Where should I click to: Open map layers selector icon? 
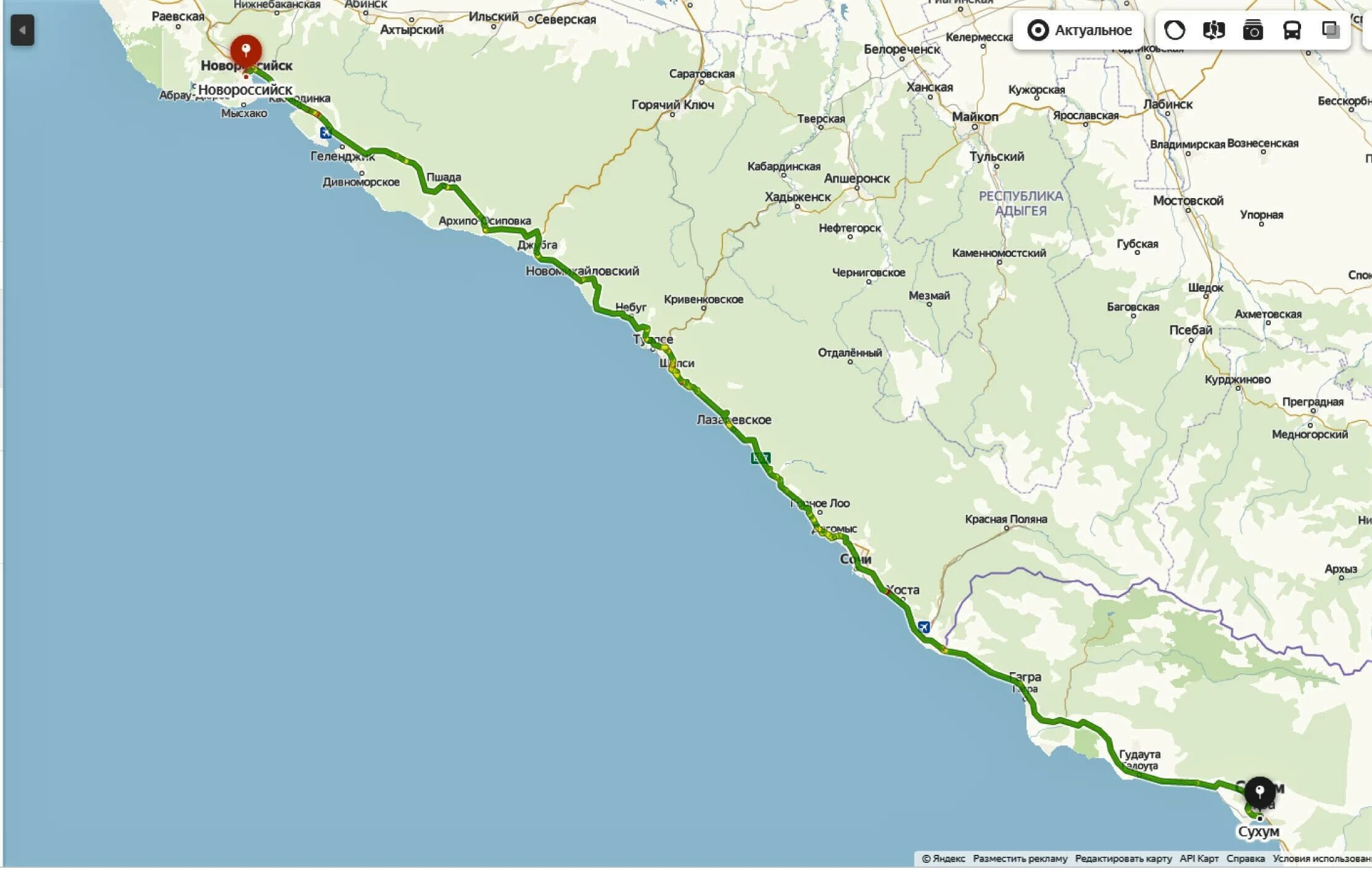(x=1331, y=30)
